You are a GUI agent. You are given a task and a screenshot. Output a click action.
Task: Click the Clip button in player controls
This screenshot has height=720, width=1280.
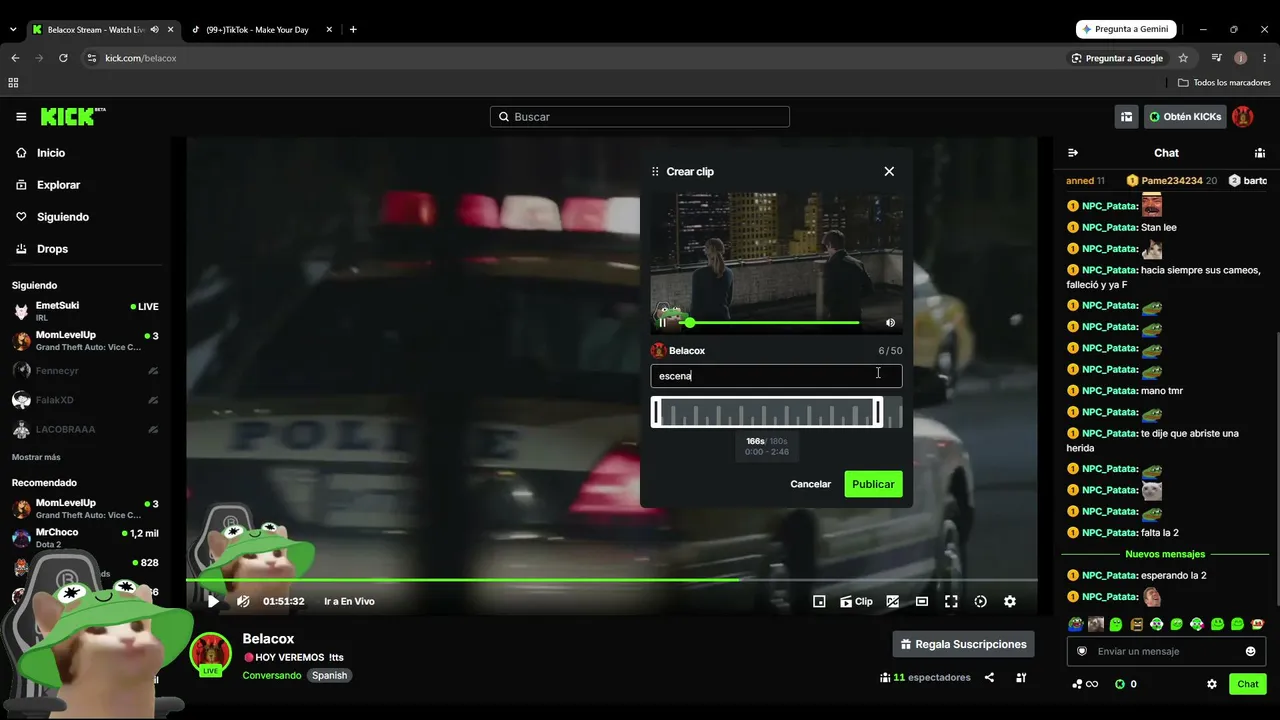tap(856, 601)
